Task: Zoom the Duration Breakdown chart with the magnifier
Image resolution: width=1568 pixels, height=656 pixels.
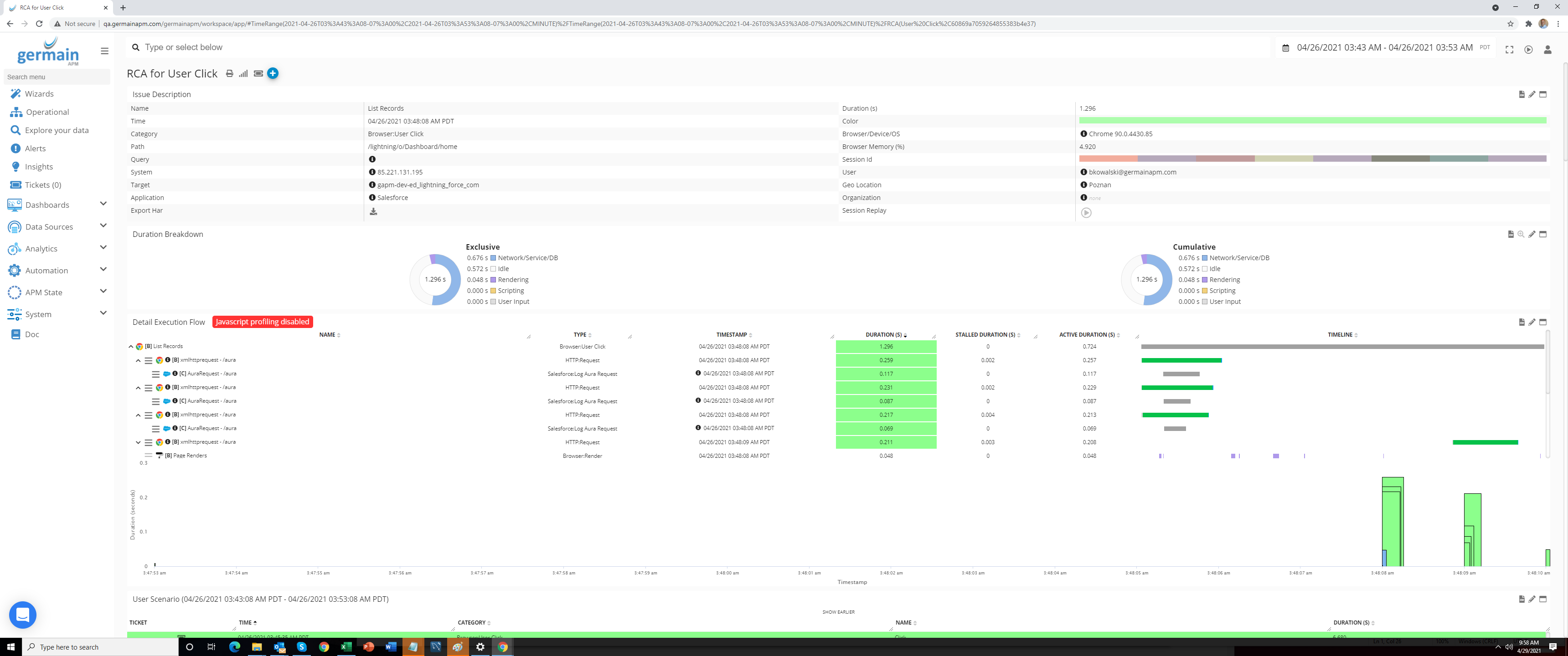Action: (x=1521, y=234)
